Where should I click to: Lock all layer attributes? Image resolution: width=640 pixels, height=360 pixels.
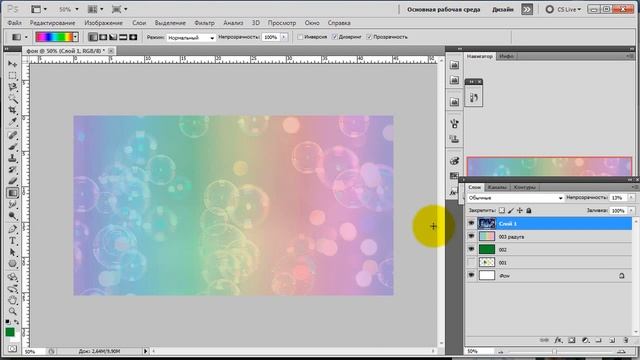[x=529, y=211]
